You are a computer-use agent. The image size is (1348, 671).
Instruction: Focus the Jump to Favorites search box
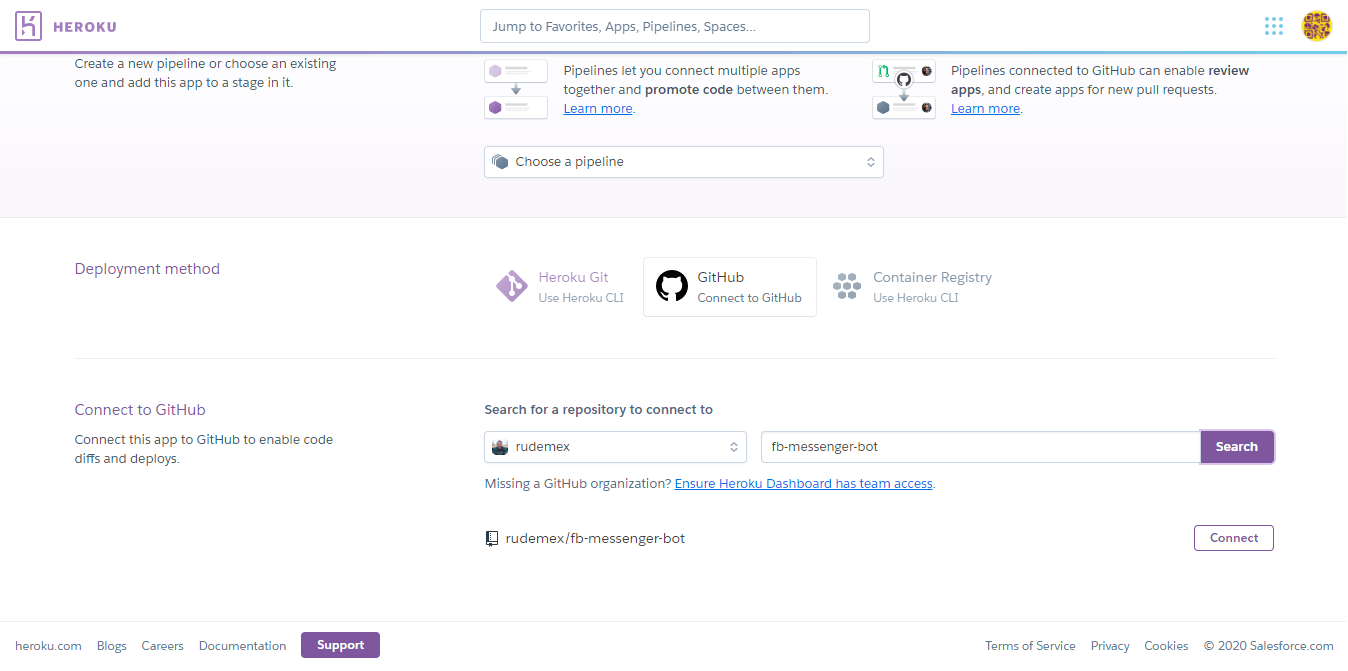(x=675, y=26)
